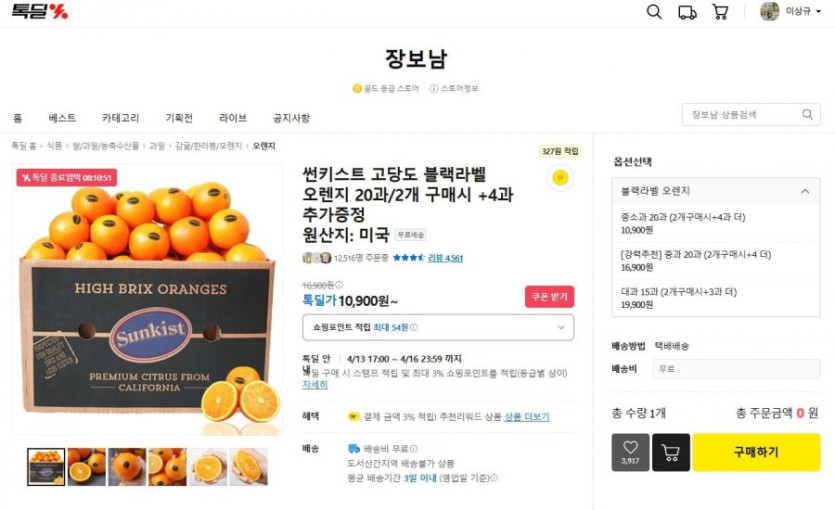The width and height of the screenshot is (835, 510).
Task: Click the yellow 구매하기 button
Action: [x=756, y=452]
